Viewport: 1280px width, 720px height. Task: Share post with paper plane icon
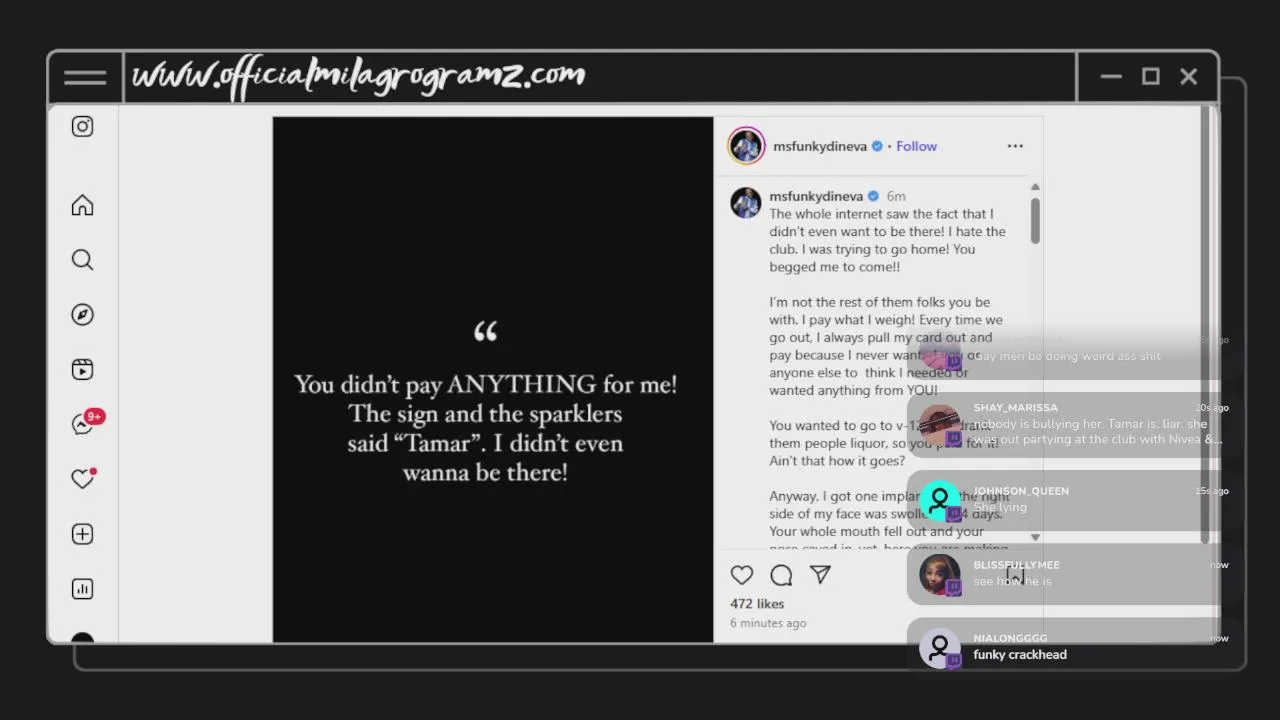tap(820, 575)
